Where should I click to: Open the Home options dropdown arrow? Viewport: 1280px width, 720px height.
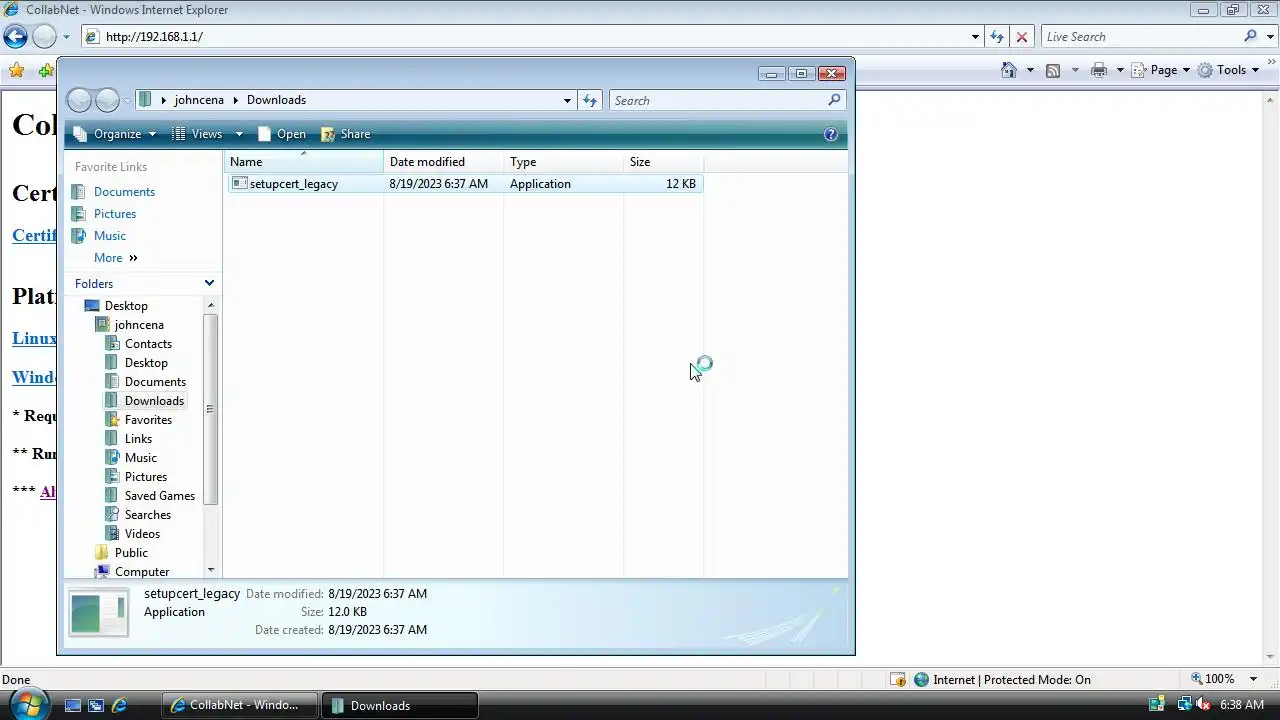coord(1030,70)
